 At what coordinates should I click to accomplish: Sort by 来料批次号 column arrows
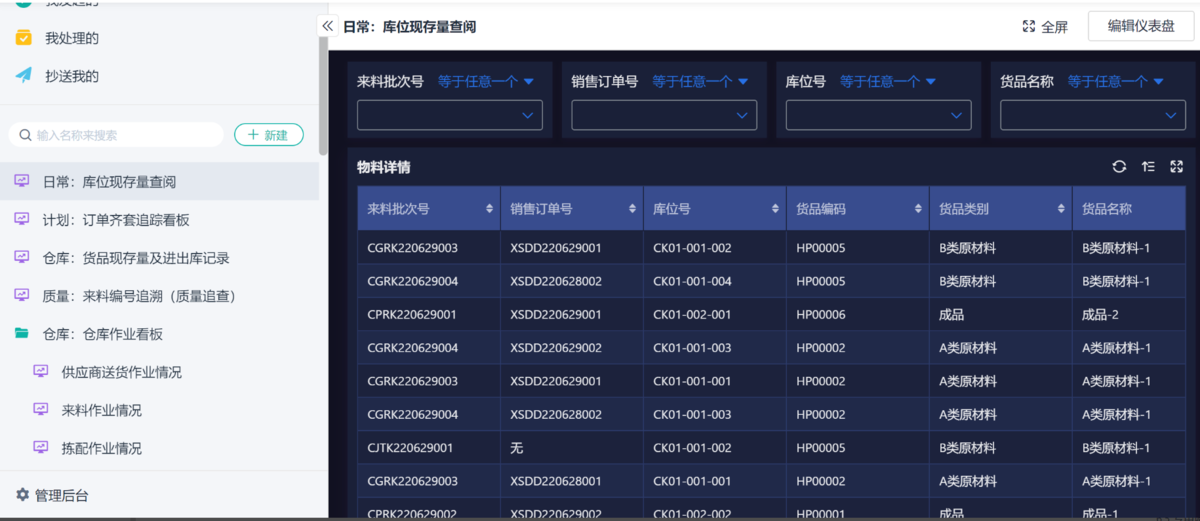click(x=489, y=209)
